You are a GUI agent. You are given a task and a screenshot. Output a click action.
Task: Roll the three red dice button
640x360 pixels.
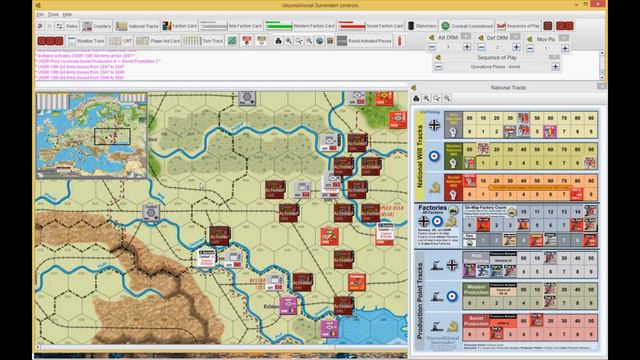50,41
